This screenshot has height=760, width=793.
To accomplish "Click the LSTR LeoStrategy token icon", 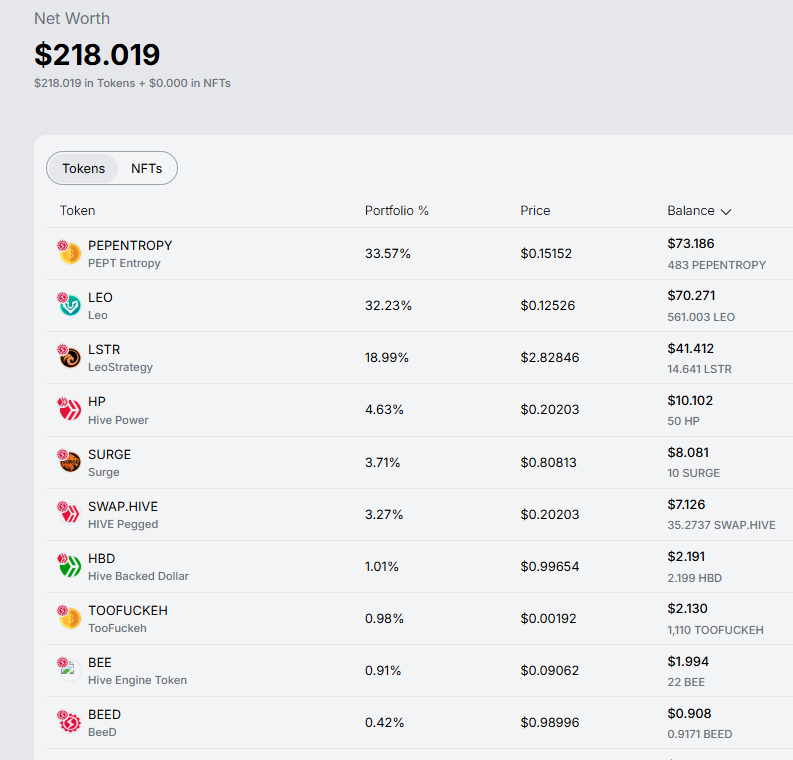I will [69, 356].
